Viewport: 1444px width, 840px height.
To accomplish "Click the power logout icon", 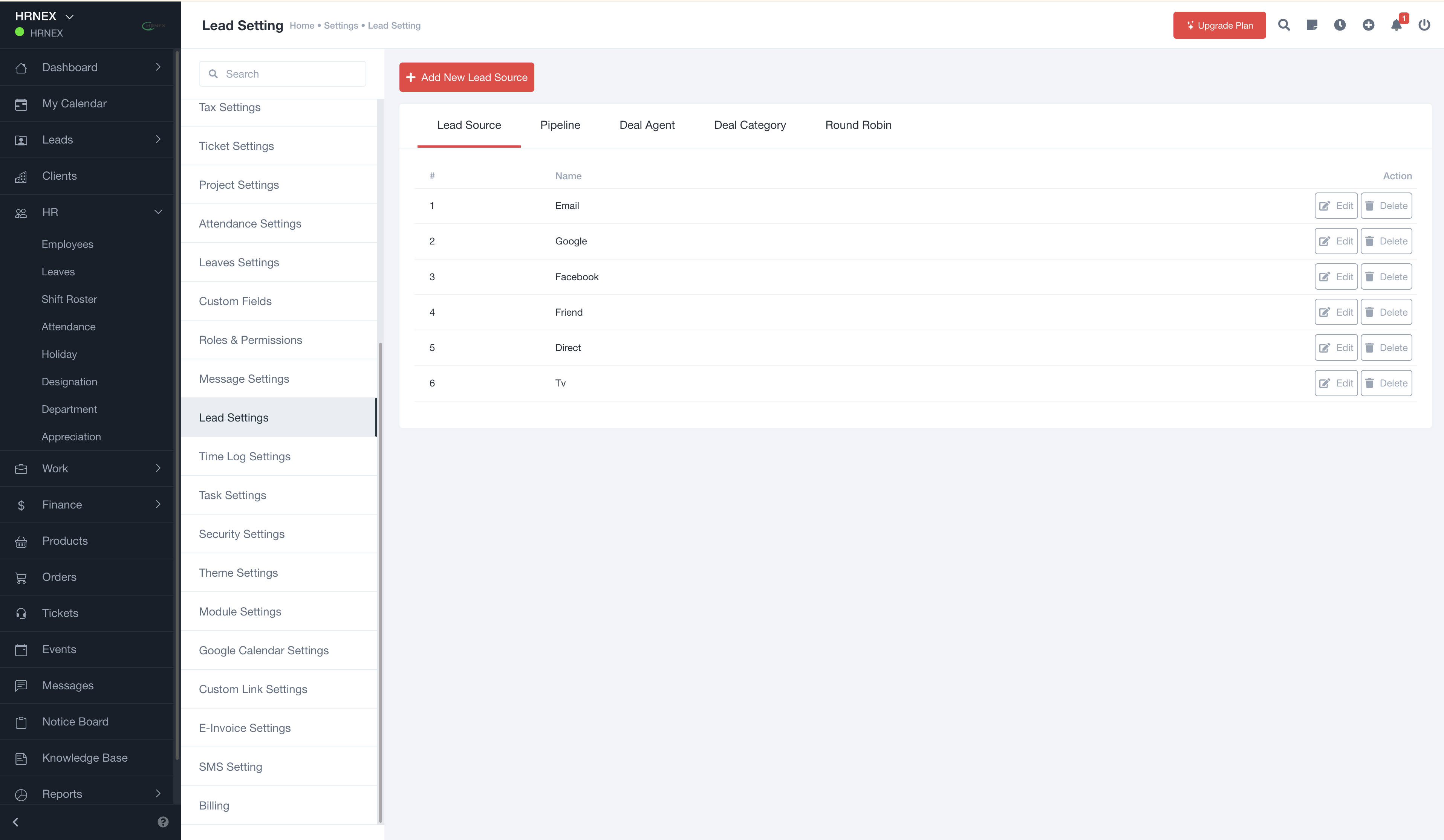I will 1424,25.
